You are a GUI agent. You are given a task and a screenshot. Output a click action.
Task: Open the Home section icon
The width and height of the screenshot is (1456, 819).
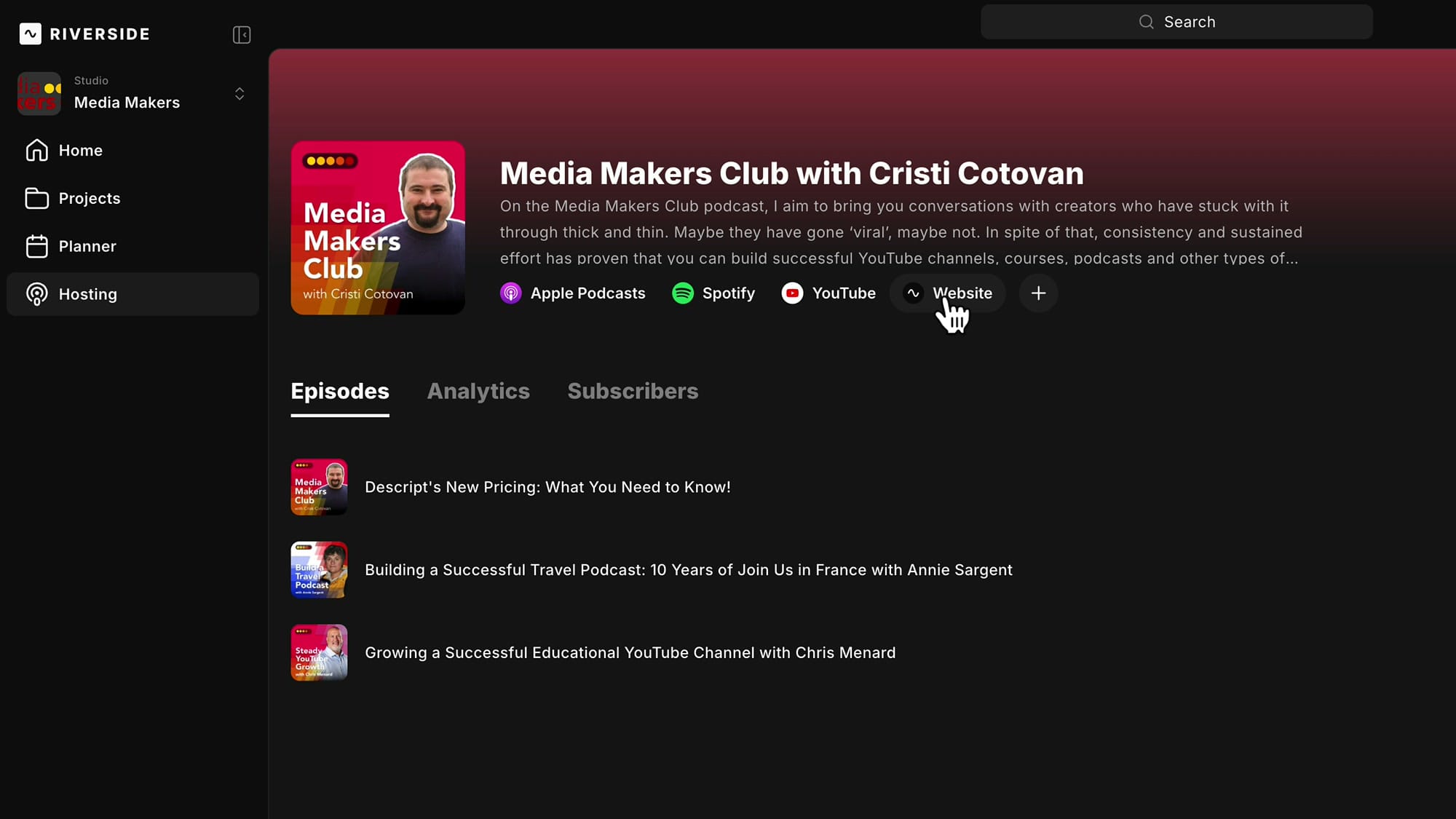pyautogui.click(x=37, y=150)
